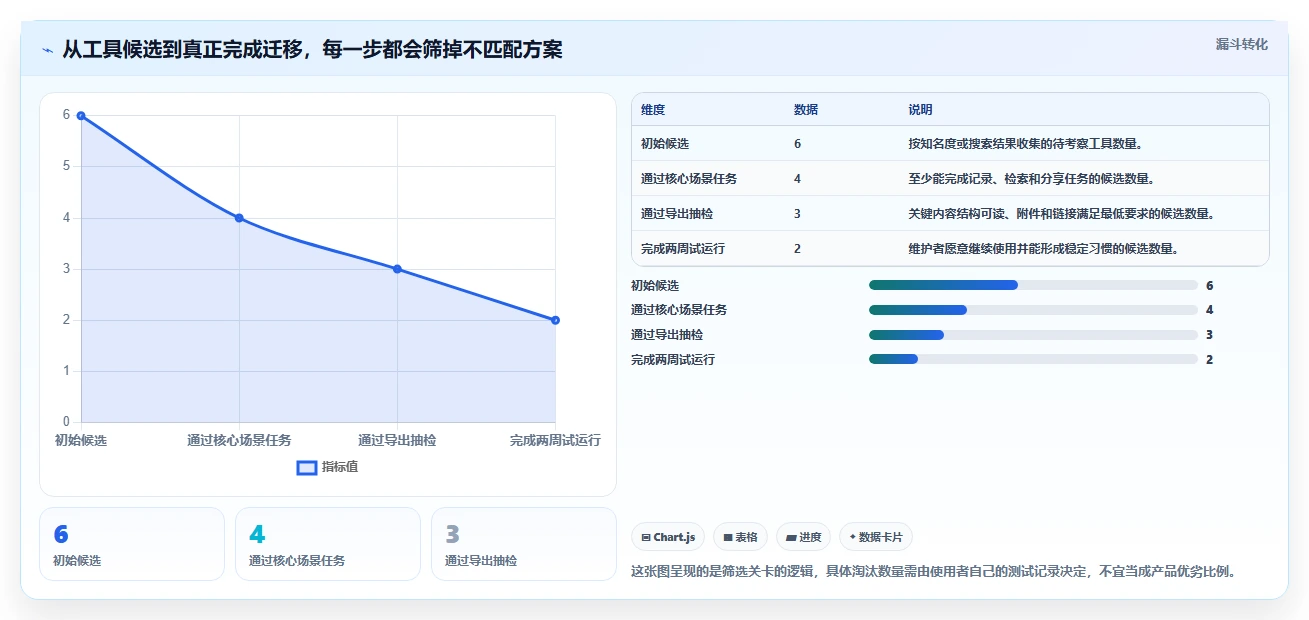Image resolution: width=1309 pixels, height=620 pixels.
Task: Click the 说明 table column header
Action: pyautogui.click(x=920, y=110)
